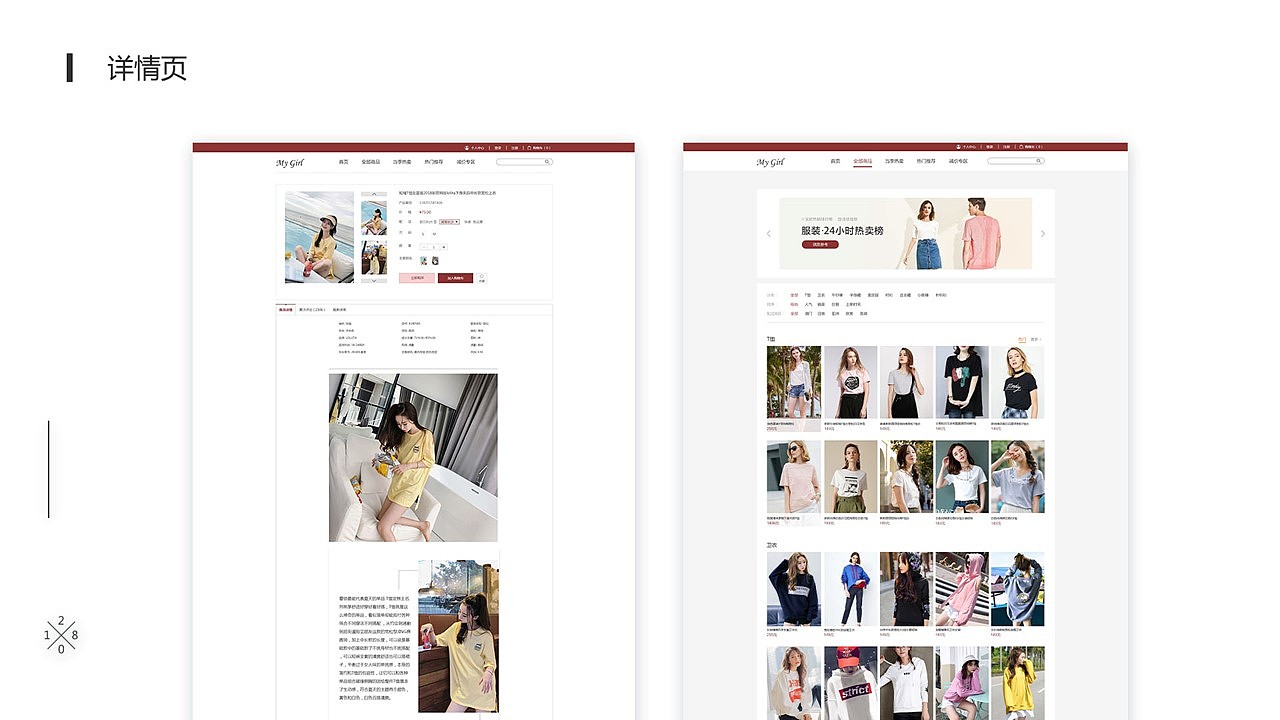1280x720 pixels.
Task: Open 全部商品 in the detail page navigation
Action: pyautogui.click(x=371, y=162)
